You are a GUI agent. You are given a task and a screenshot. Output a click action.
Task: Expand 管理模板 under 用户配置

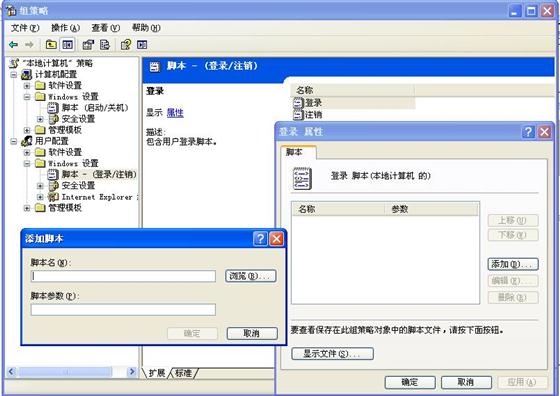[x=27, y=208]
